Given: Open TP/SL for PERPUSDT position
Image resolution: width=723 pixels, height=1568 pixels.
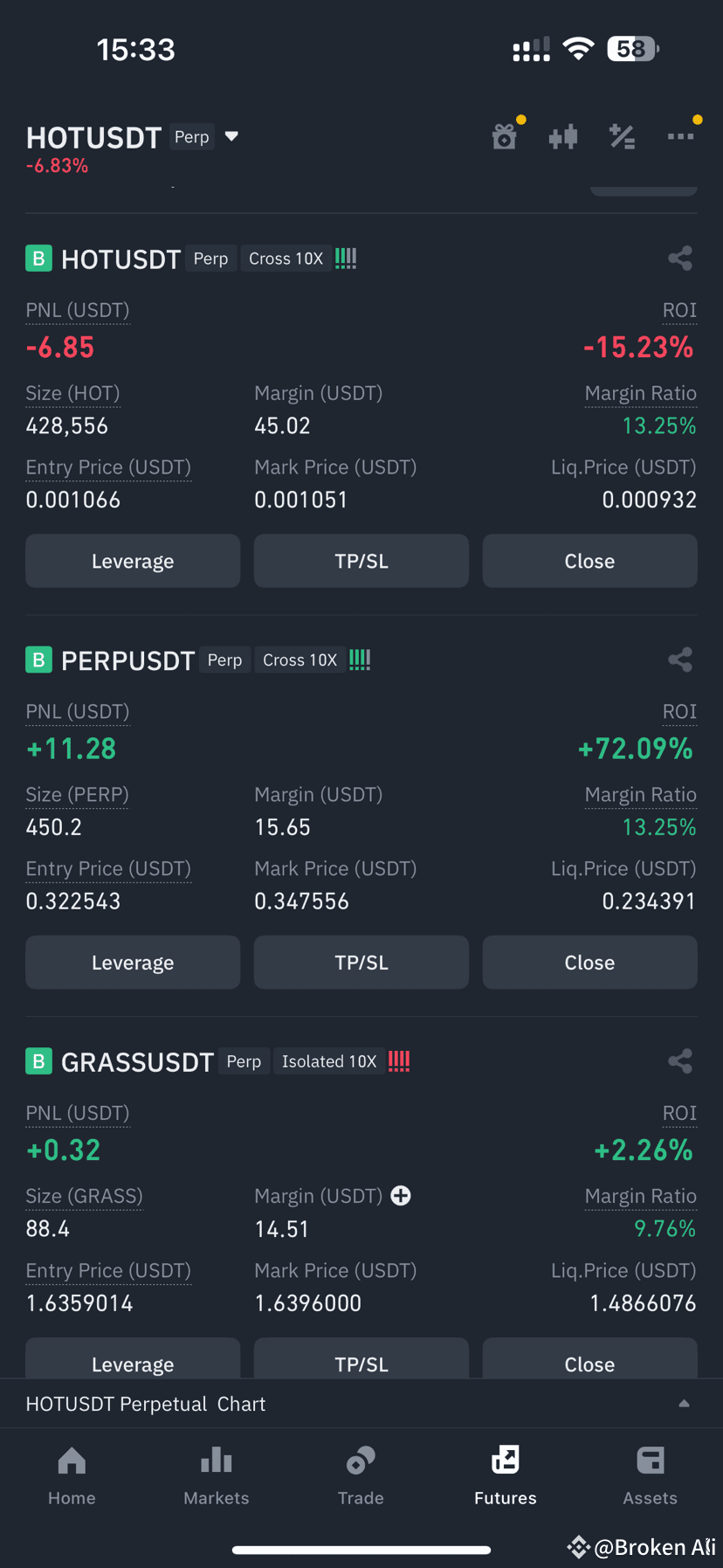Looking at the screenshot, I should [x=361, y=963].
